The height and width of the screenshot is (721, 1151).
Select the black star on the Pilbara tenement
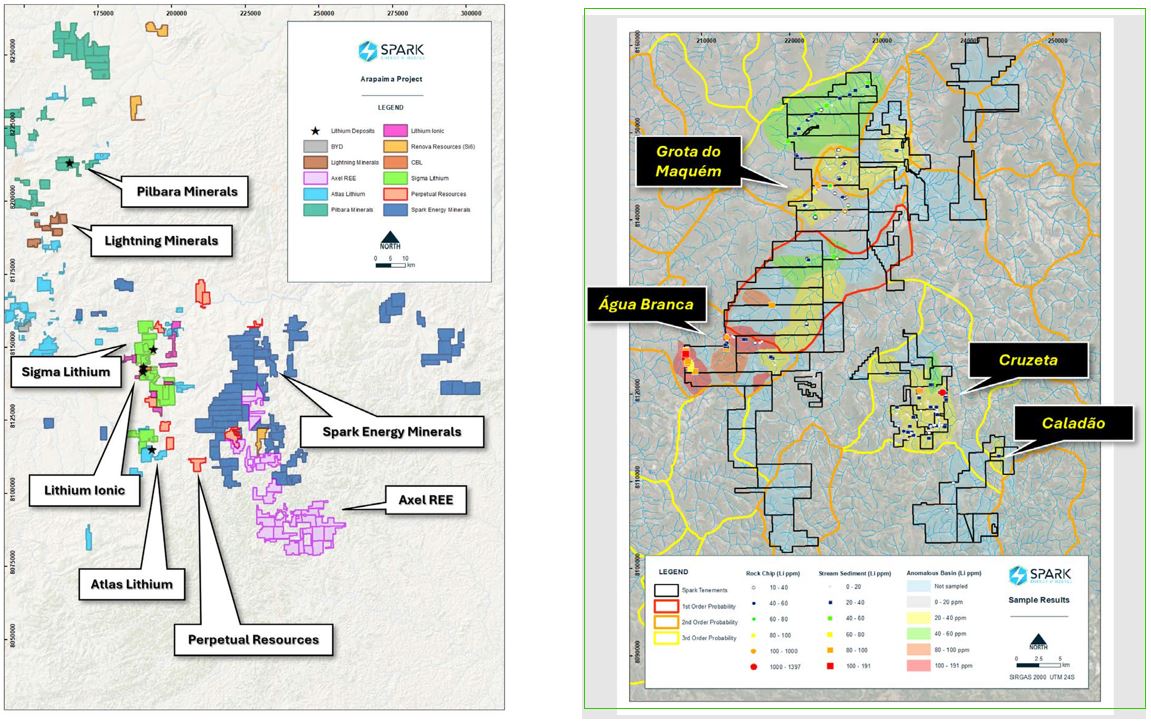tap(70, 163)
